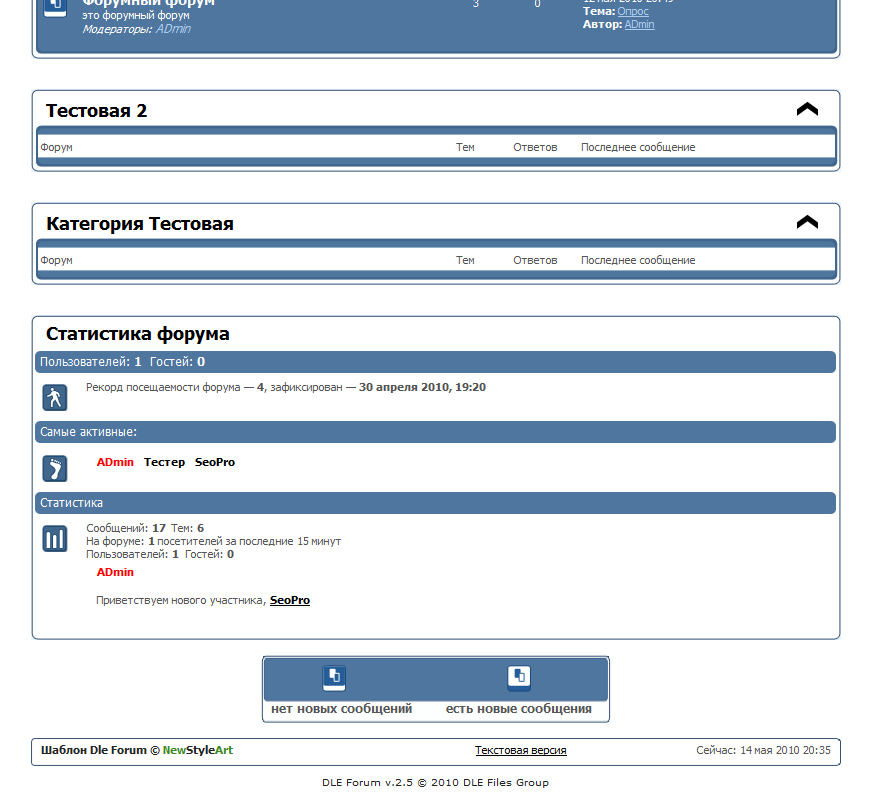Click the forum status icon in the top row

(x=55, y=6)
